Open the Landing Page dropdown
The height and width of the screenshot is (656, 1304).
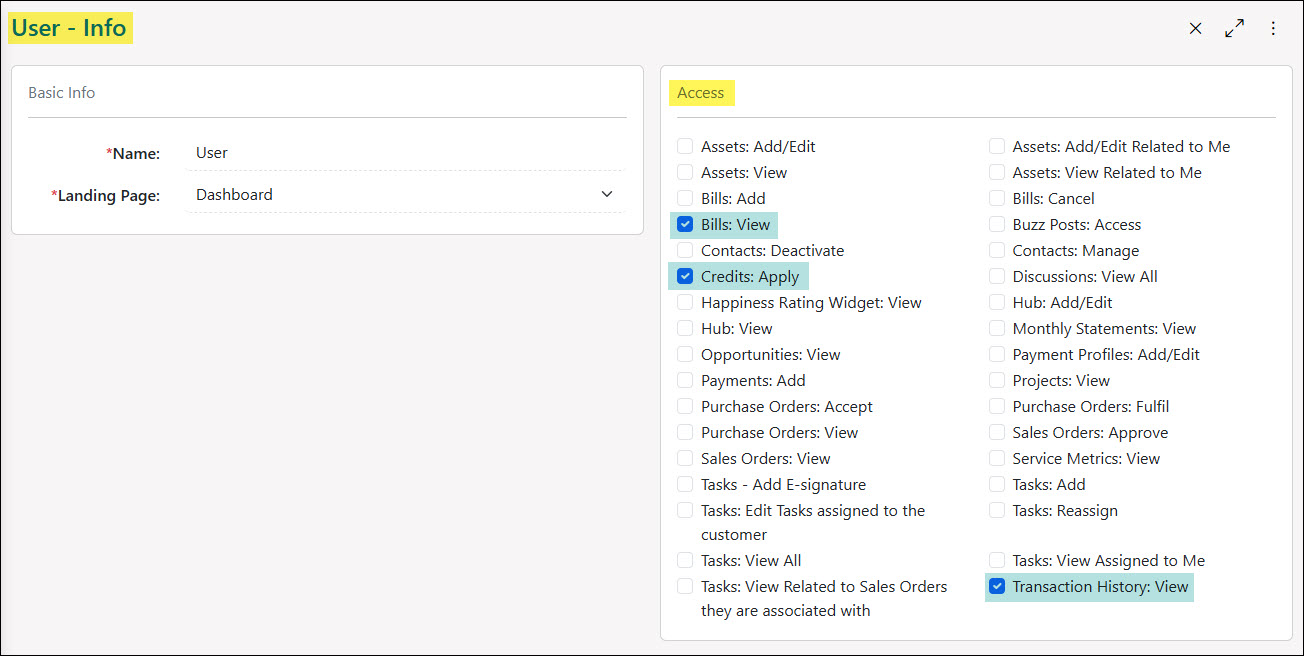tap(607, 194)
